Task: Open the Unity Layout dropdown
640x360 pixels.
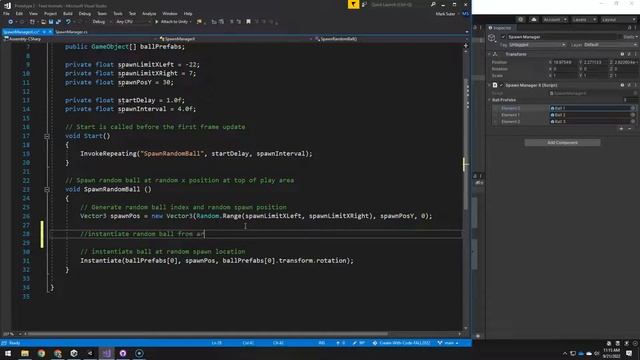Action: pyautogui.click(x=619, y=20)
